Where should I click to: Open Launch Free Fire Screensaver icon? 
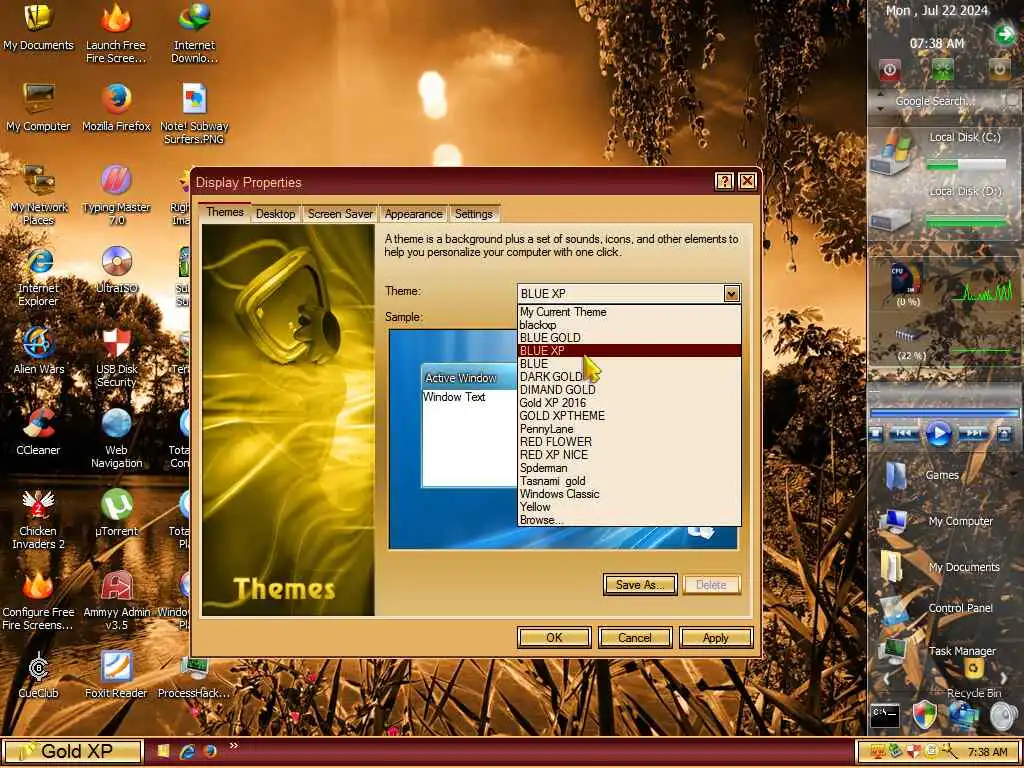click(116, 33)
